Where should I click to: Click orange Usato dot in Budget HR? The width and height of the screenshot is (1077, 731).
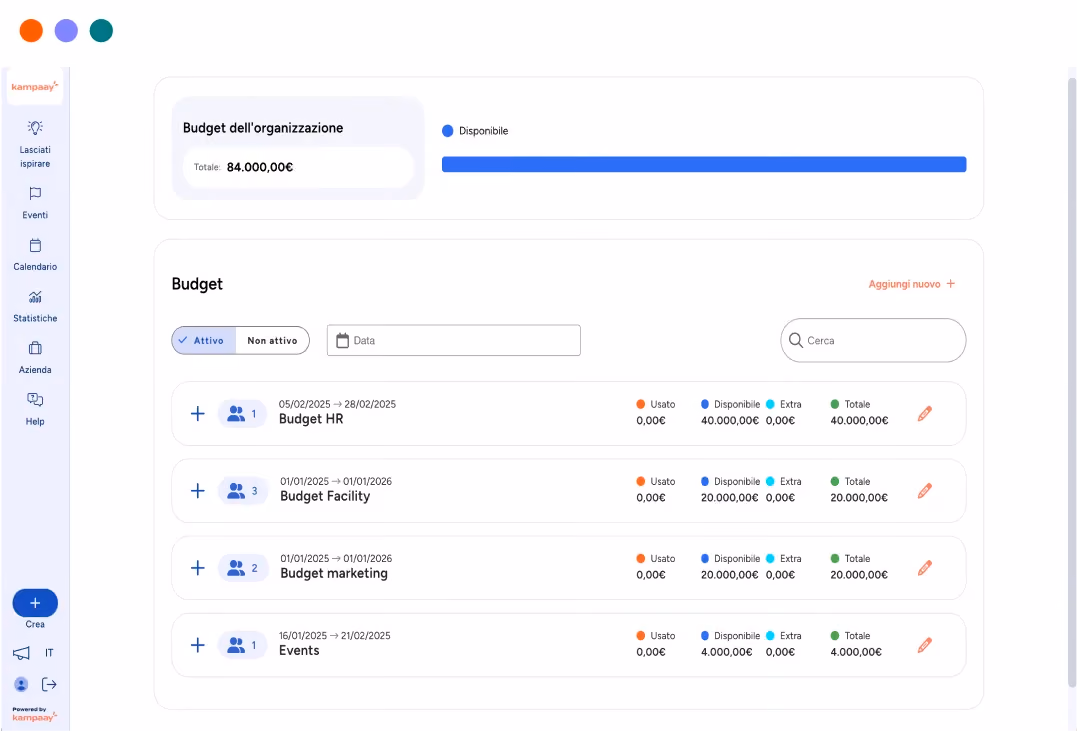[641, 404]
